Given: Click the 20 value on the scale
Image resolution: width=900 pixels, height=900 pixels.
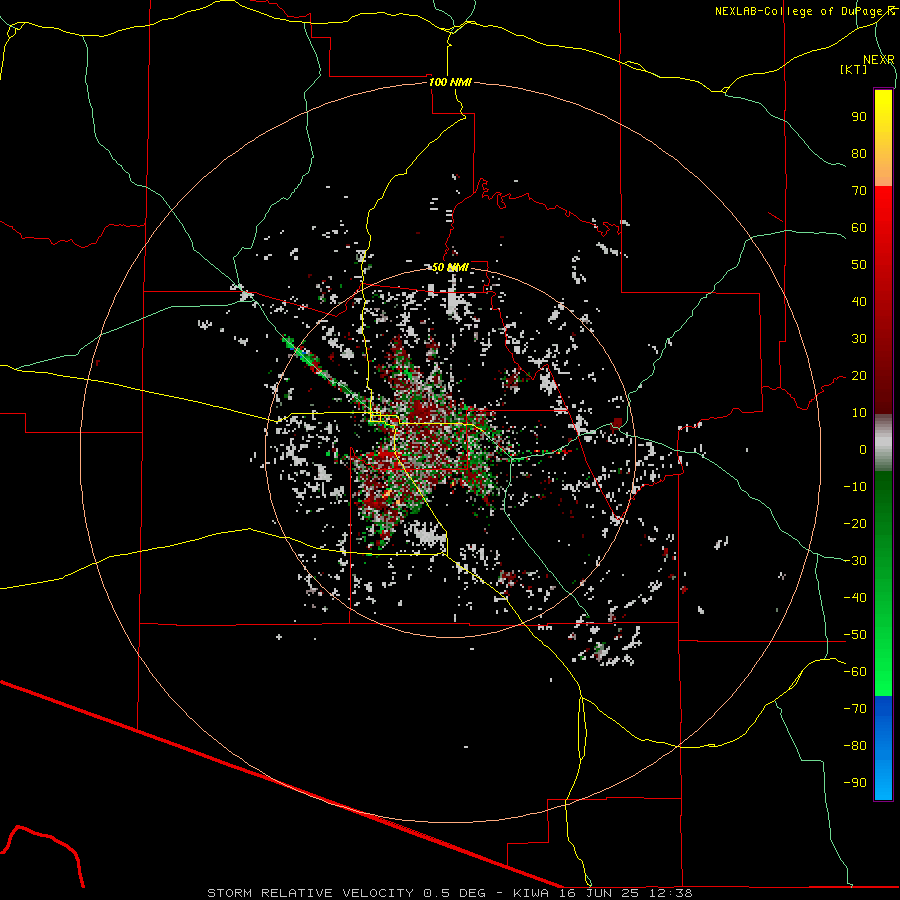Looking at the screenshot, I should (x=859, y=376).
